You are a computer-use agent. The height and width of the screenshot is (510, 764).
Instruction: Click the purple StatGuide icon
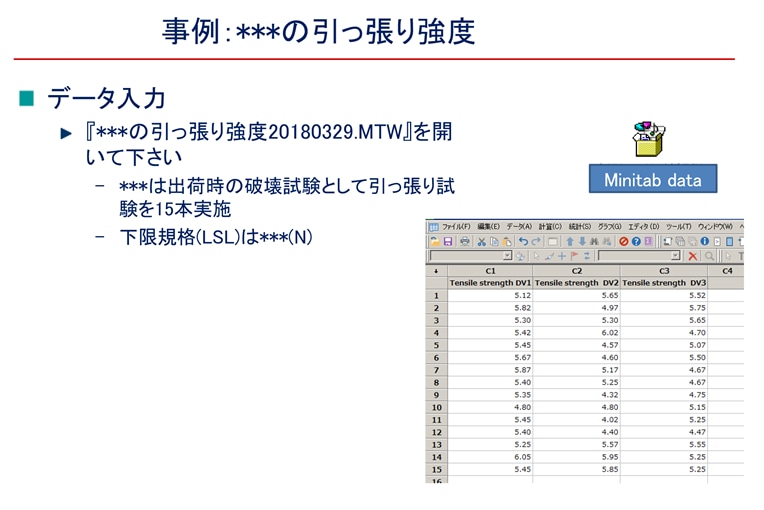click(649, 242)
